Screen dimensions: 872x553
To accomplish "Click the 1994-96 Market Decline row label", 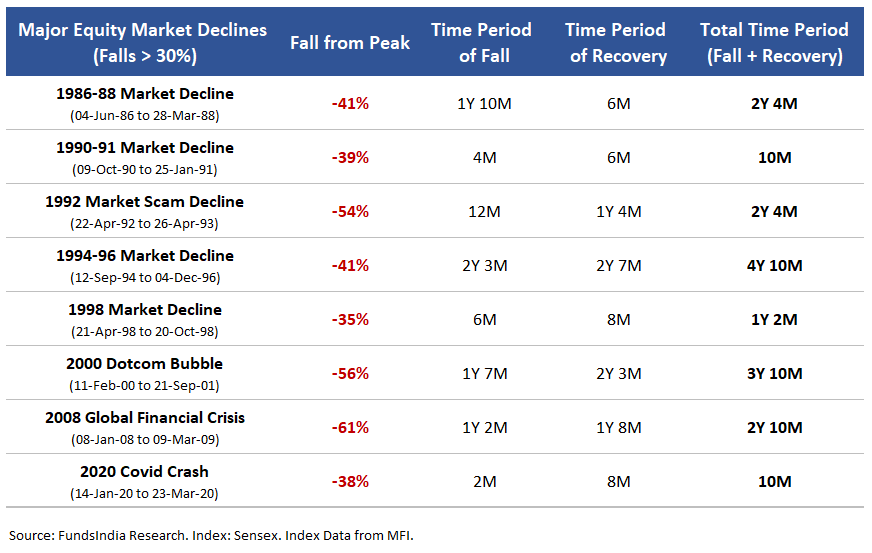I will tap(145, 256).
